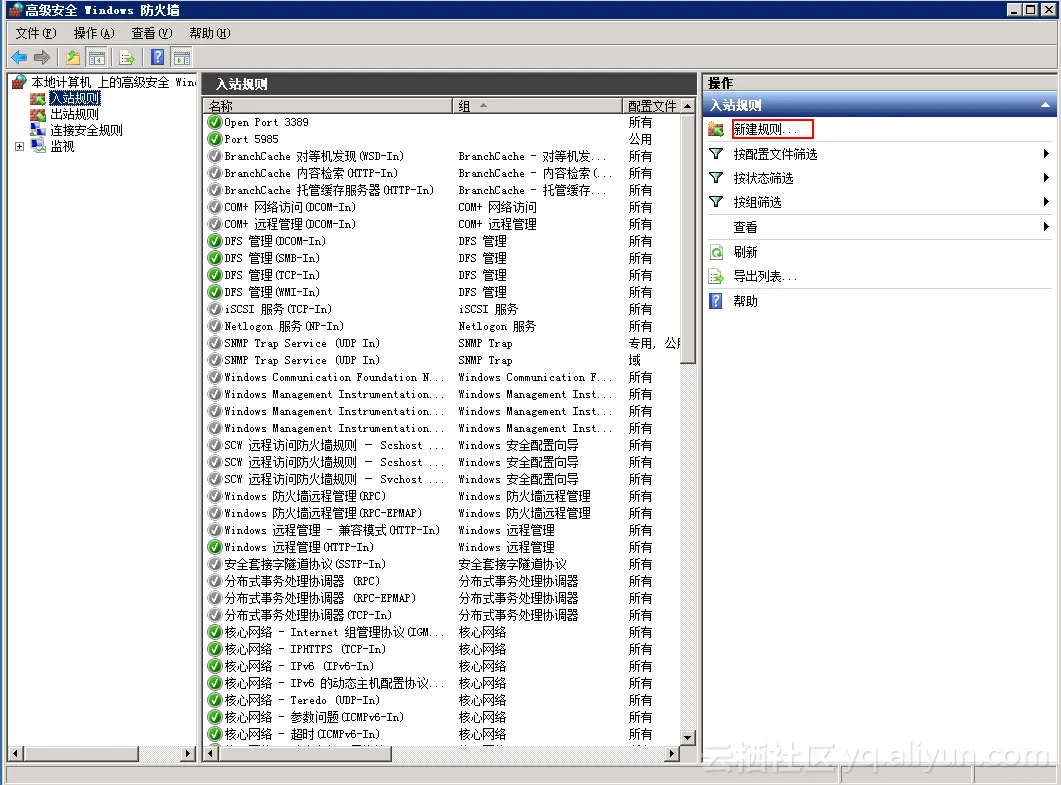Click the refresh icon beside 刷新
The image size is (1061, 785).
coord(716,252)
